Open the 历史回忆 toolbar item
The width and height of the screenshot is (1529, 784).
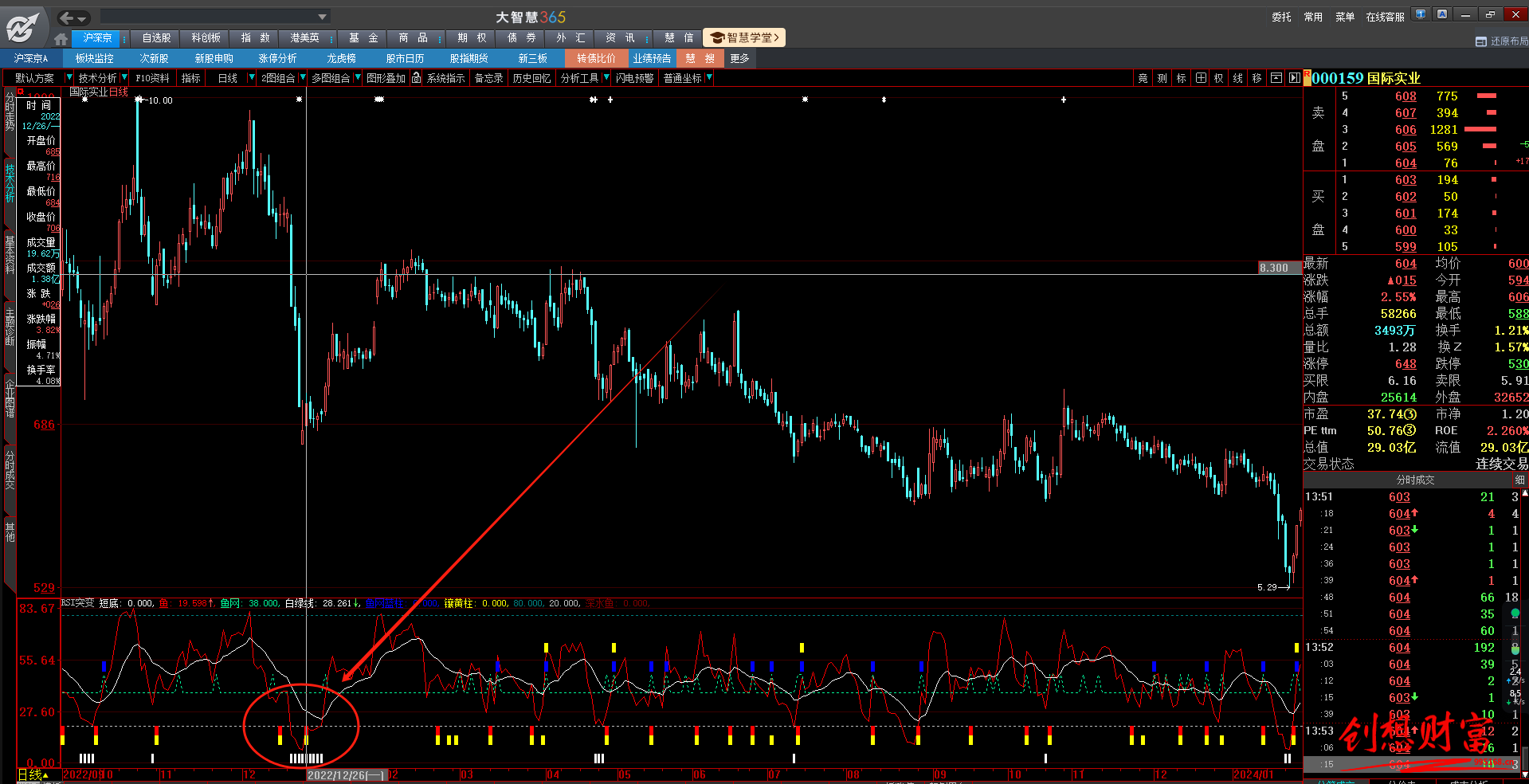531,78
